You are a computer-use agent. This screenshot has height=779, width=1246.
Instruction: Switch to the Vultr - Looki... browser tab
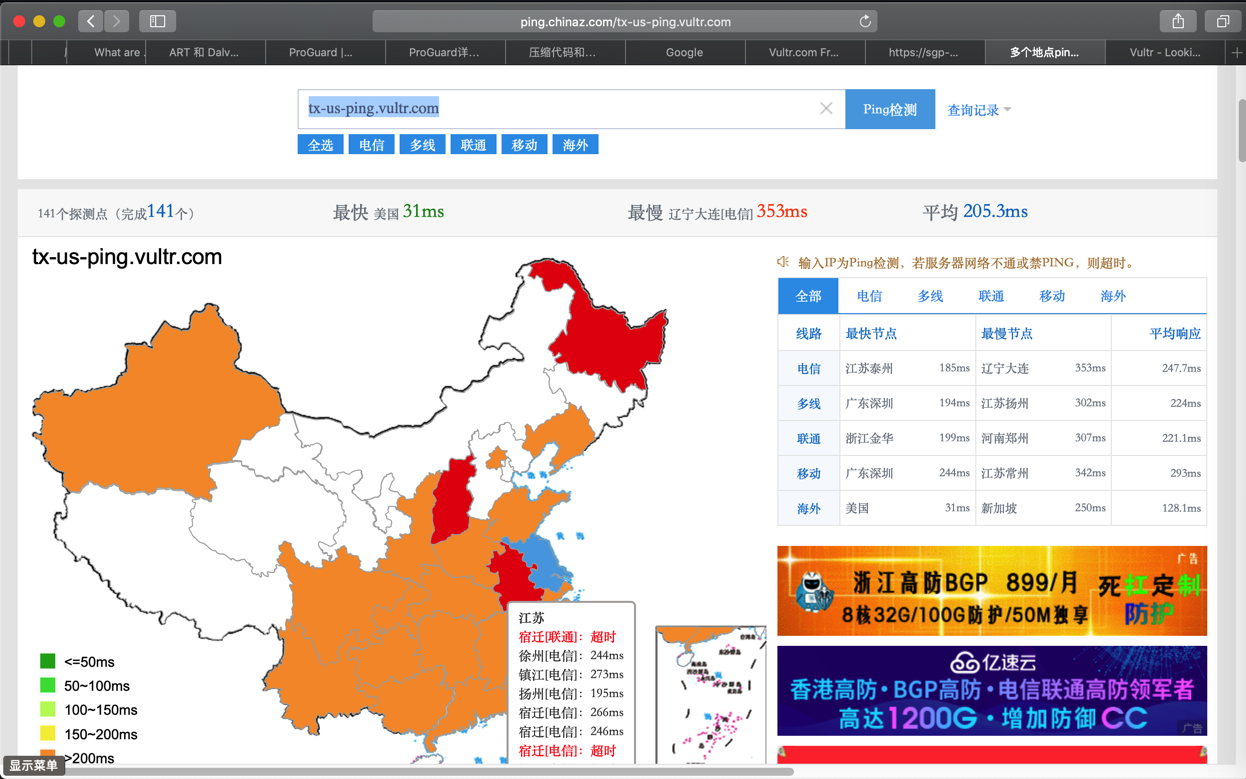1164,52
